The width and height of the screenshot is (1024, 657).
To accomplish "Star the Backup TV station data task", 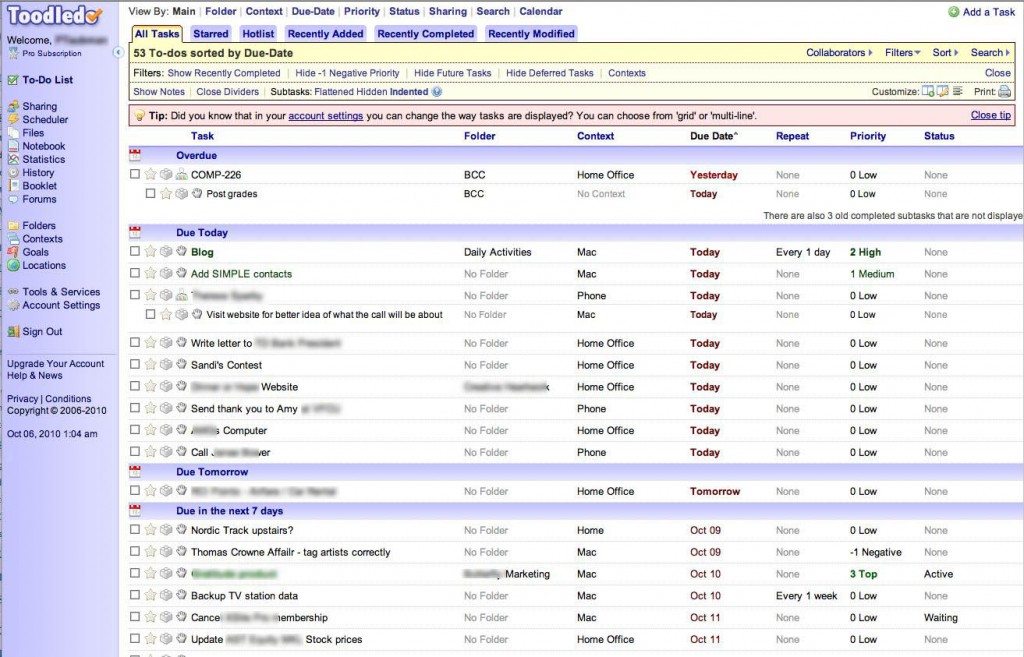I will tap(150, 595).
